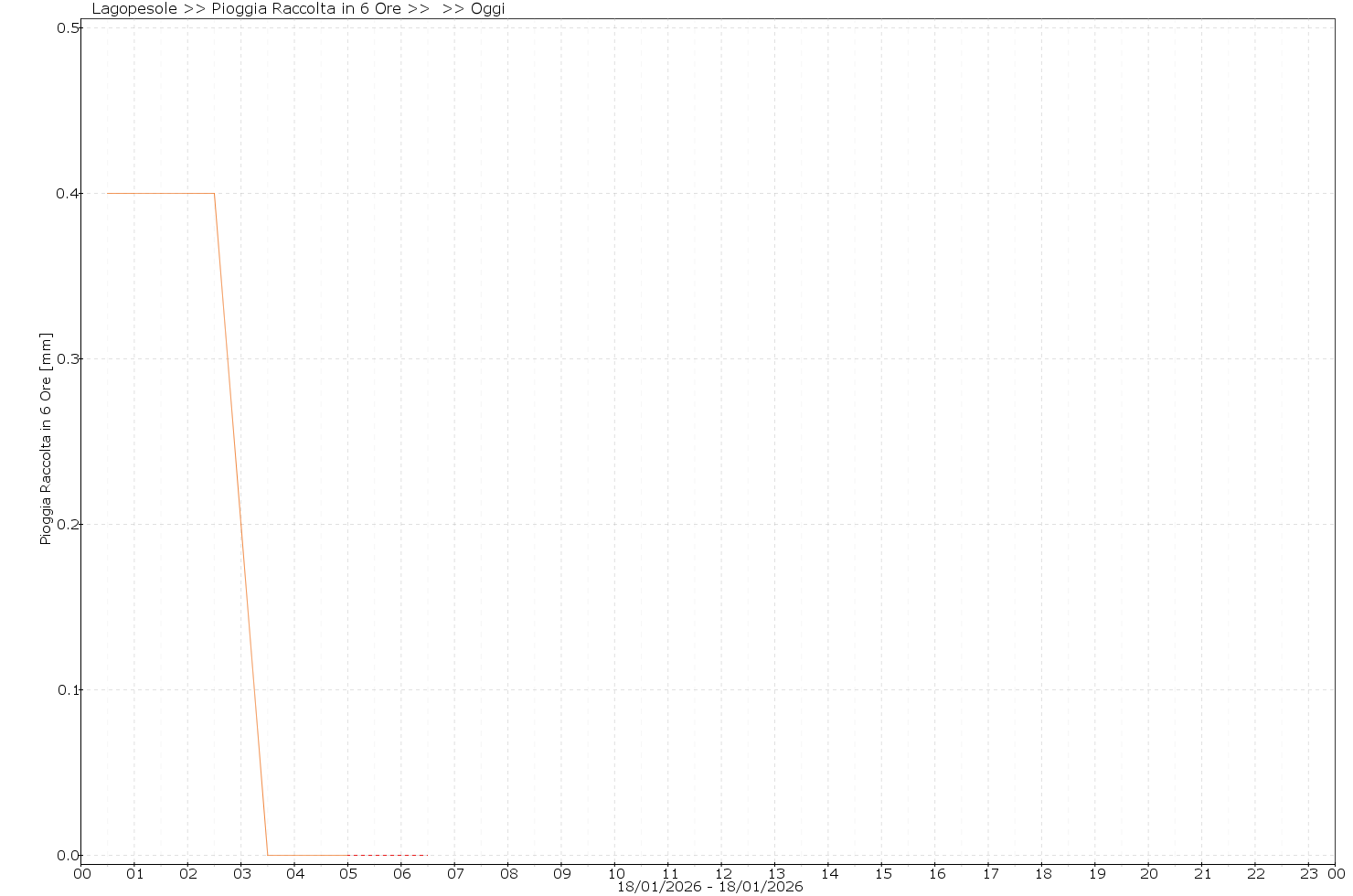
Task: Click the 0.2 tick label on the y-axis
Action: click(66, 525)
